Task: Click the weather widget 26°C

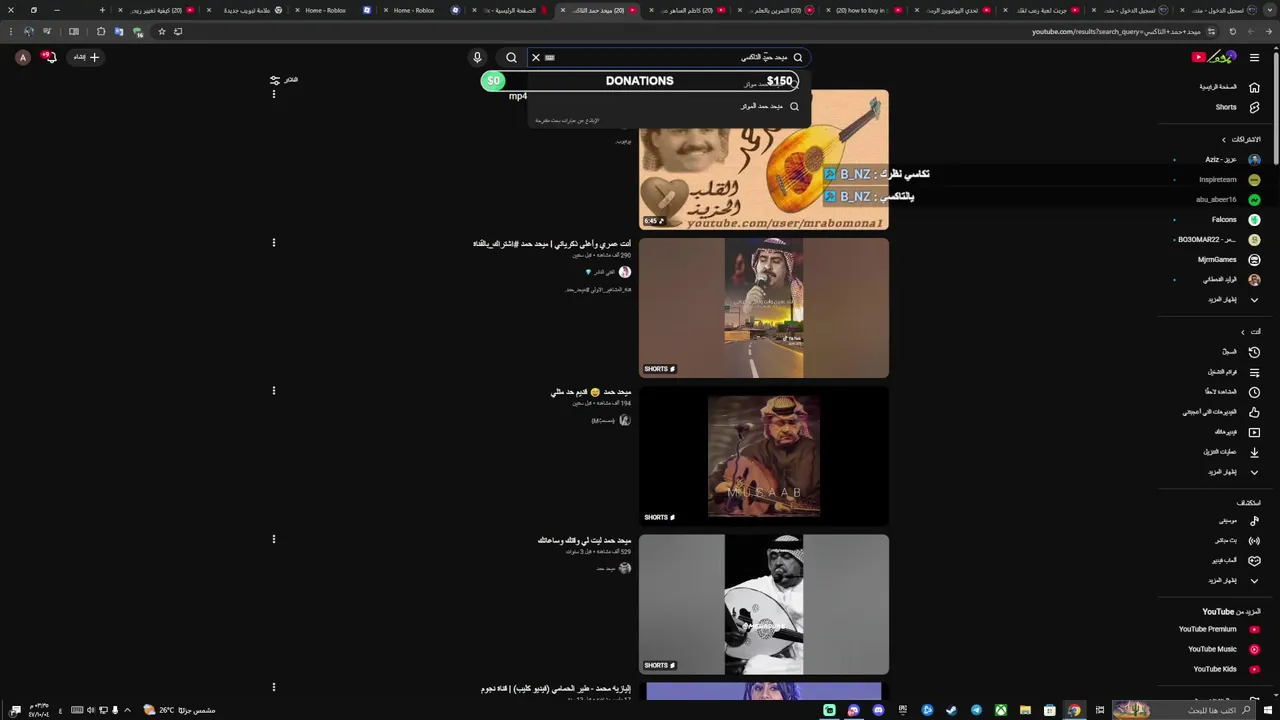Action: (x=178, y=710)
